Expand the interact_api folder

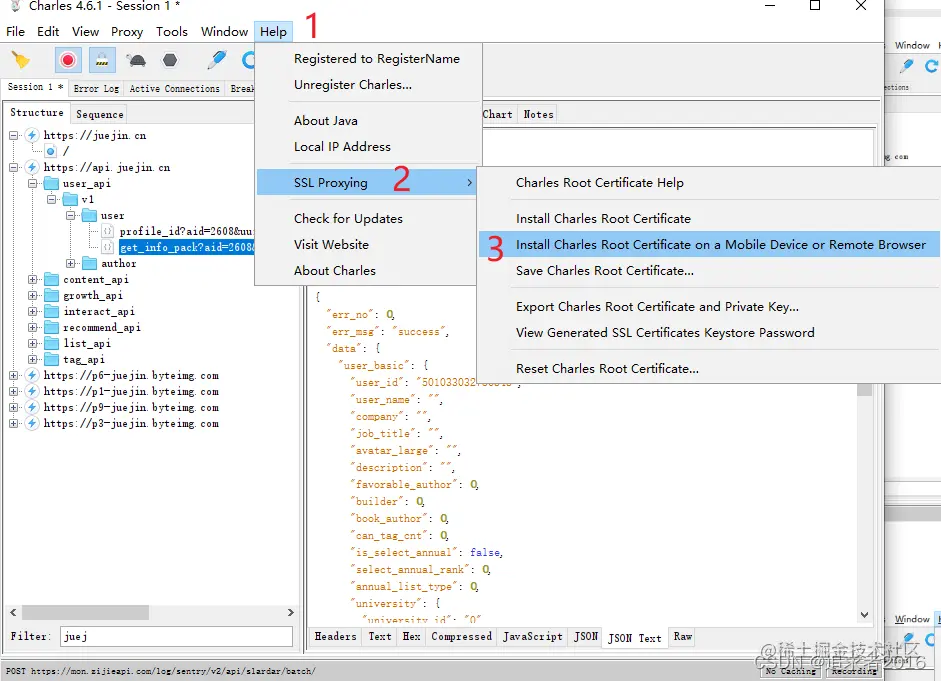32,311
